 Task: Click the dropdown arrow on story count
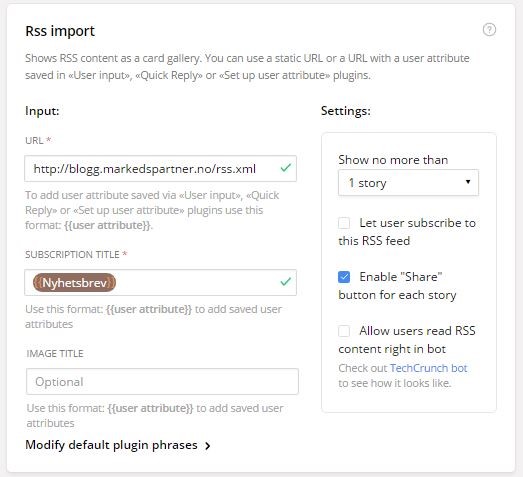(468, 182)
